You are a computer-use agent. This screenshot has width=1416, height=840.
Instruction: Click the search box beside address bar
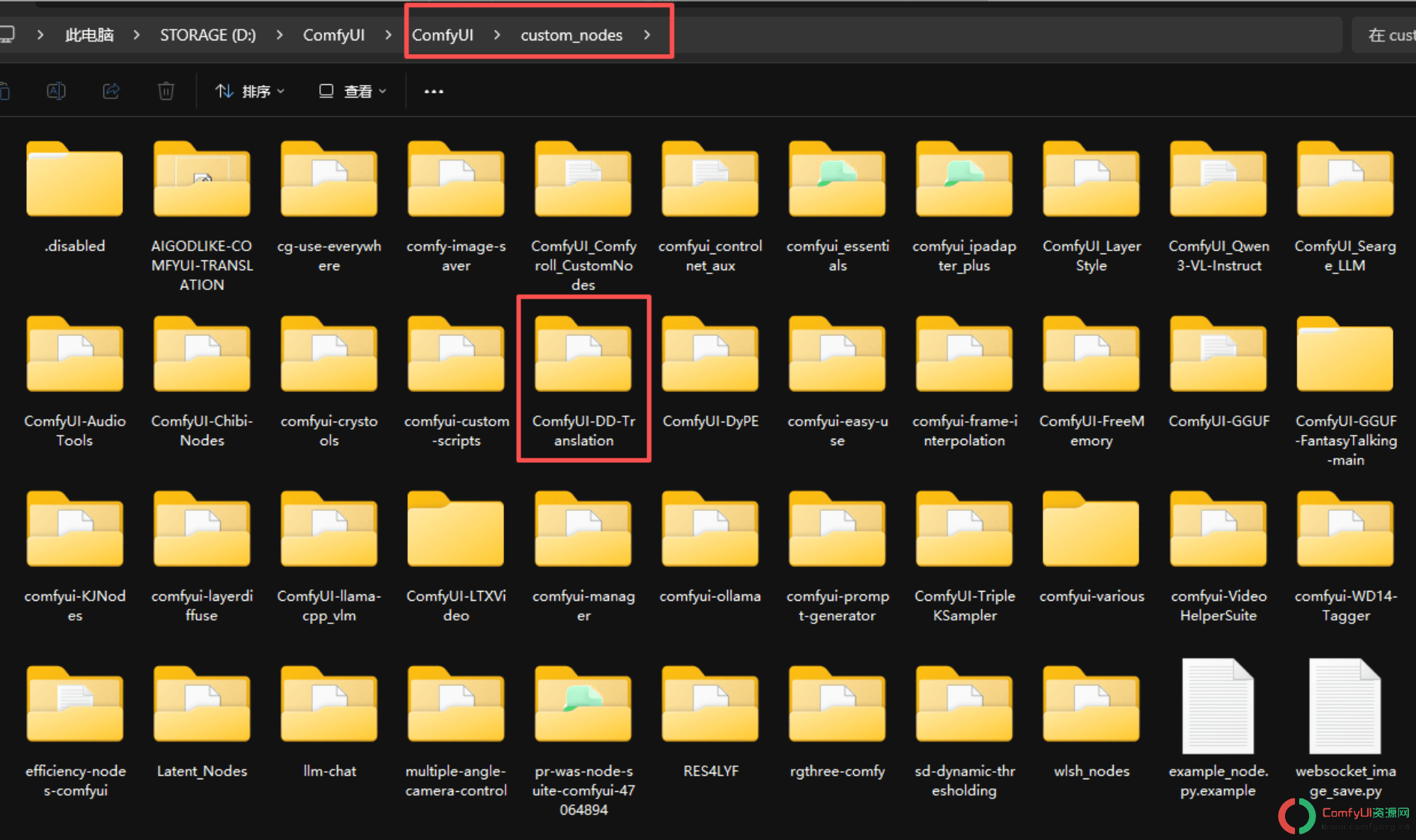pyautogui.click(x=1384, y=35)
